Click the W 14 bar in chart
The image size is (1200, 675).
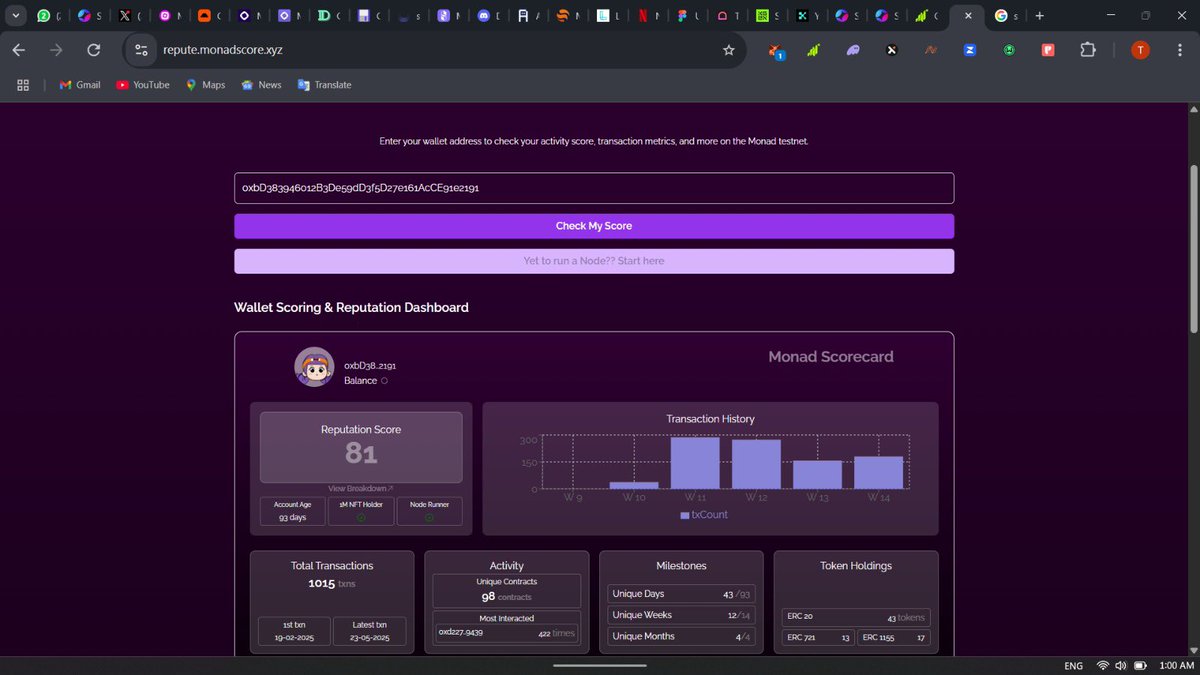click(x=878, y=473)
